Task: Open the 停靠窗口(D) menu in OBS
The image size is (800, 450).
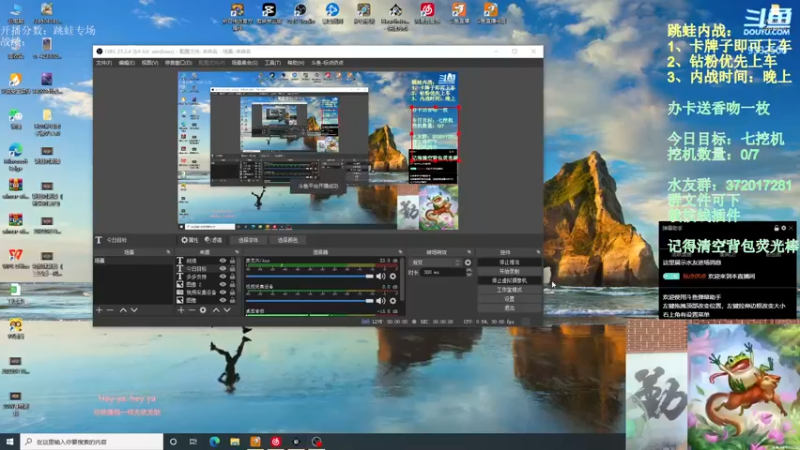Action: [x=178, y=63]
